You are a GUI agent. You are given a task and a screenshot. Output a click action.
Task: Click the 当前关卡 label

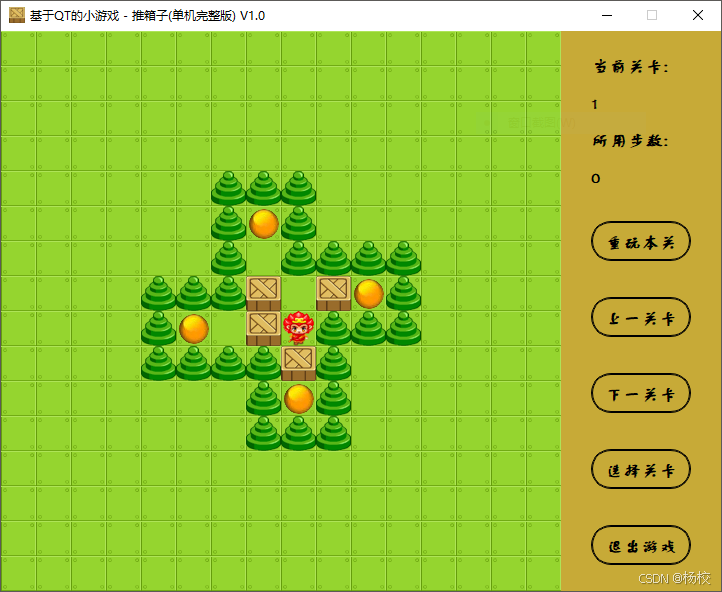pyautogui.click(x=630, y=67)
